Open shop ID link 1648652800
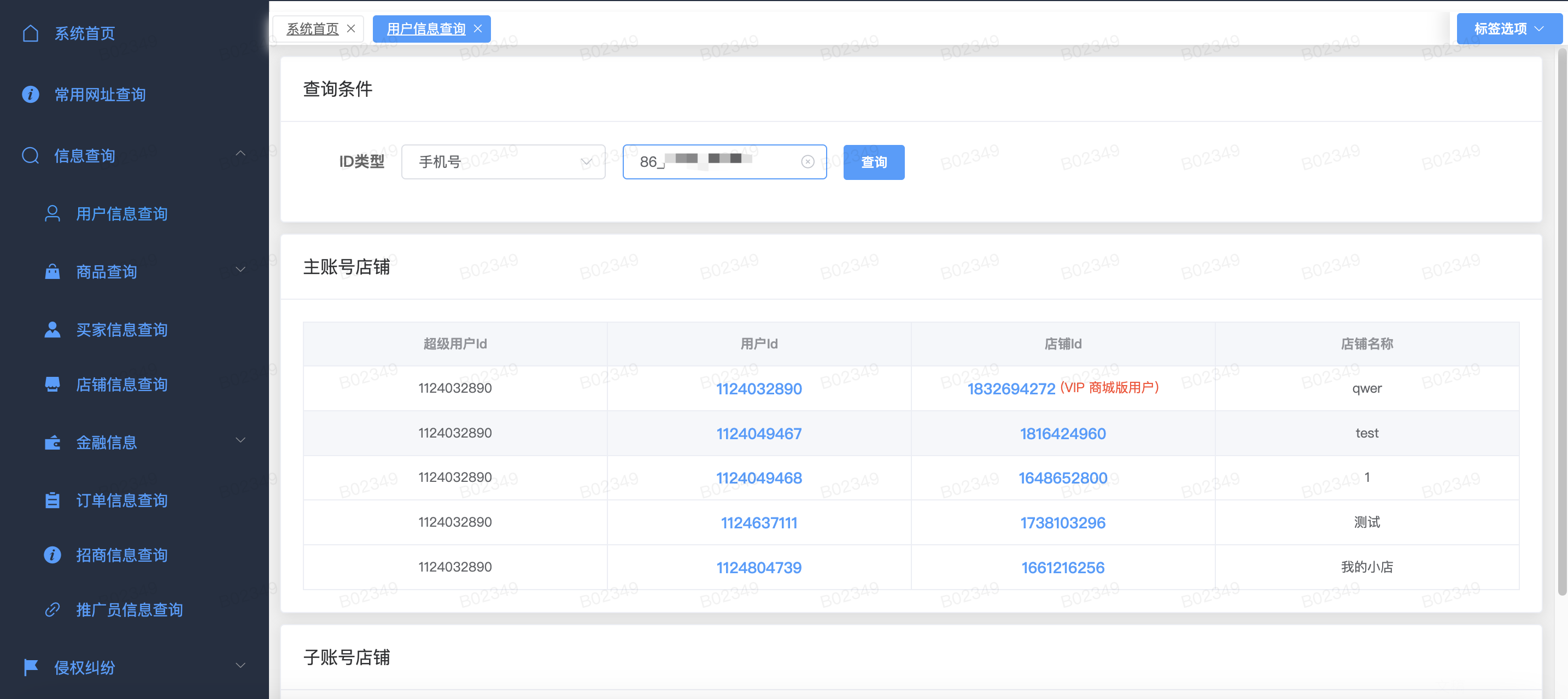The height and width of the screenshot is (699, 1568). (1063, 478)
